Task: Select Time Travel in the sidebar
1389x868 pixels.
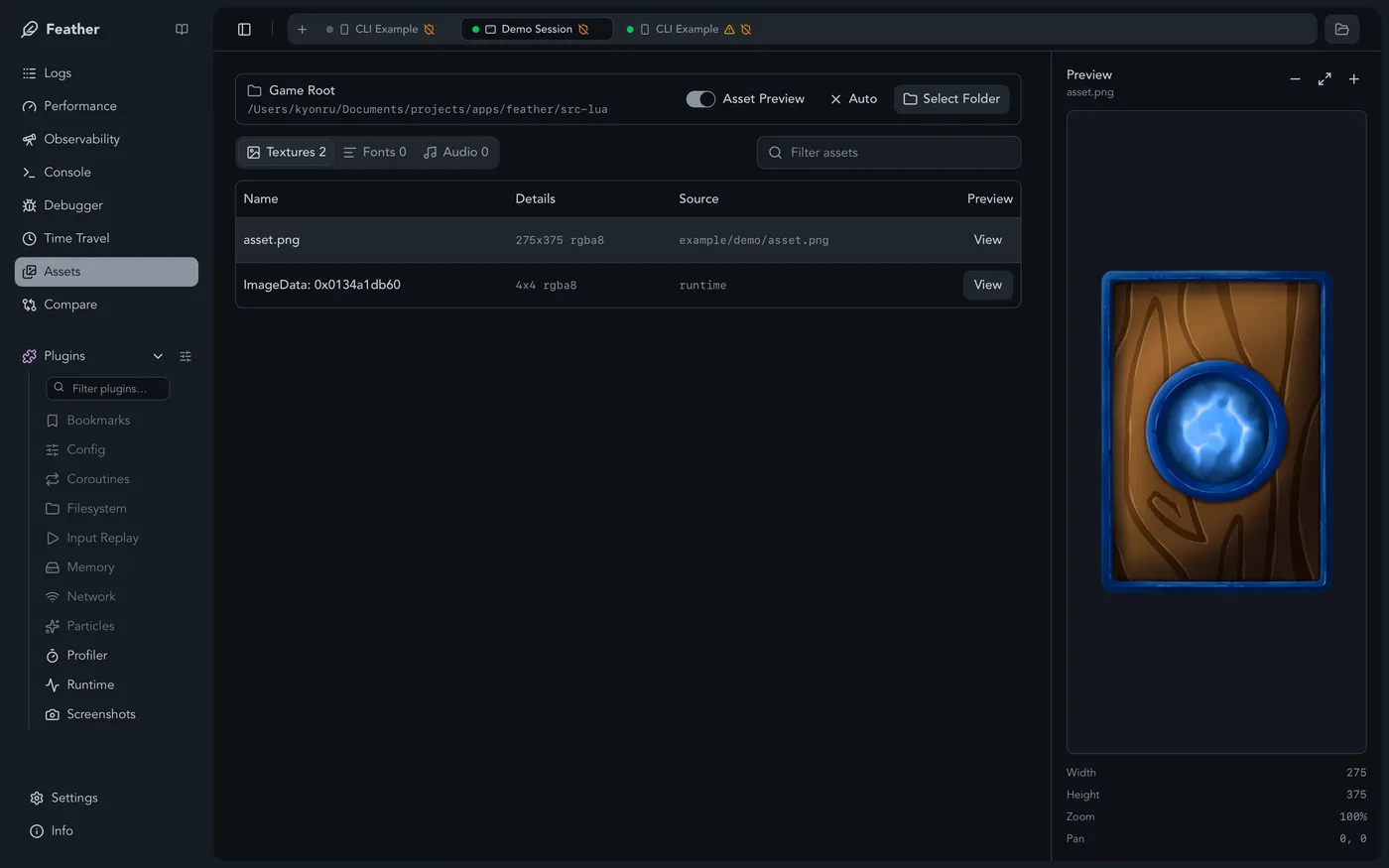Action: point(106,238)
